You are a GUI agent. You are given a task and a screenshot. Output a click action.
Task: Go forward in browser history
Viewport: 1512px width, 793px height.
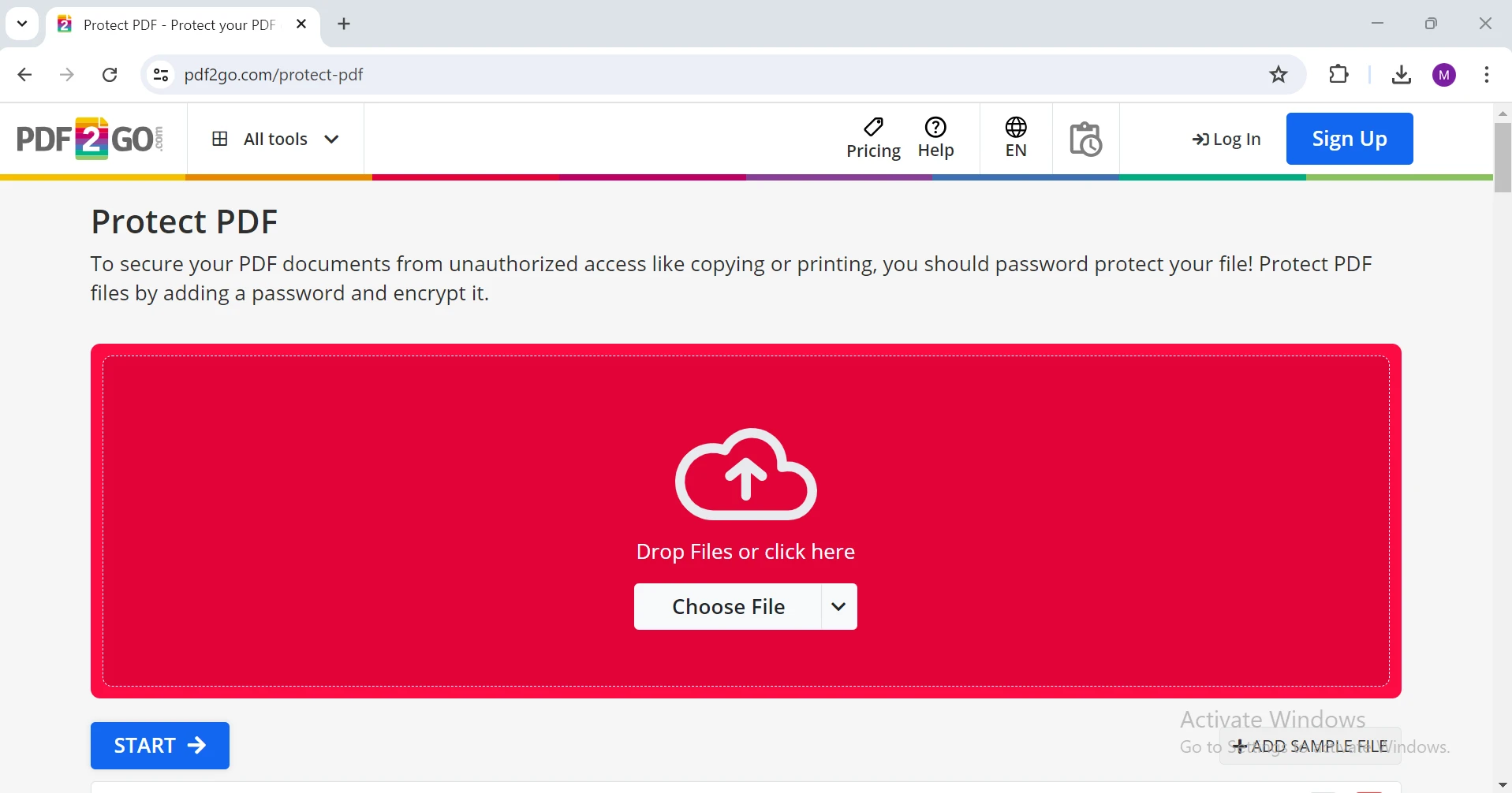[x=67, y=75]
